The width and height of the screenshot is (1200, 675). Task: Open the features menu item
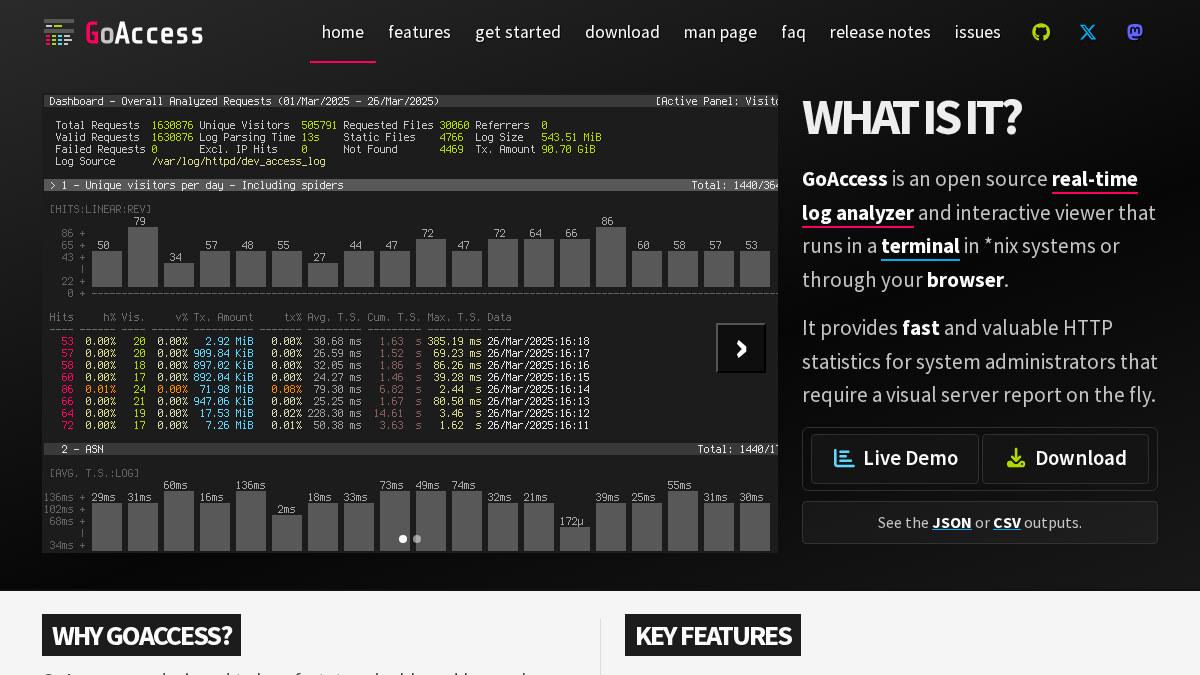click(x=419, y=32)
